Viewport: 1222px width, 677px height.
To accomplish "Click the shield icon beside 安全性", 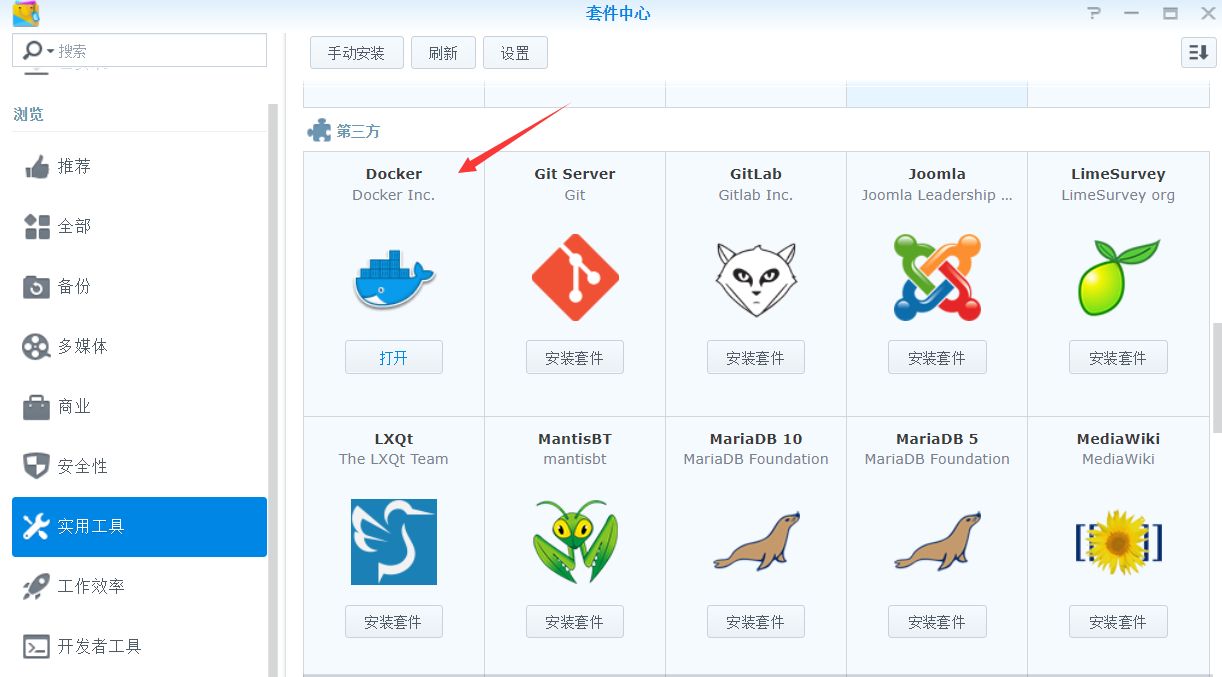I will pos(36,466).
